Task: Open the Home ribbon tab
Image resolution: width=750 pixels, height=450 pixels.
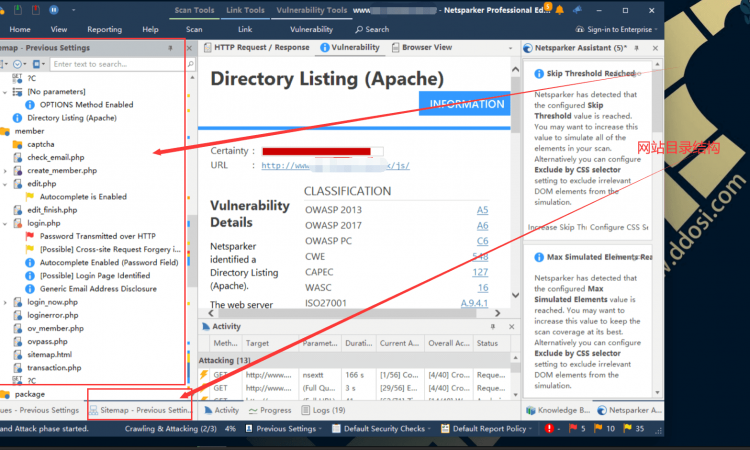Action: click(x=20, y=29)
